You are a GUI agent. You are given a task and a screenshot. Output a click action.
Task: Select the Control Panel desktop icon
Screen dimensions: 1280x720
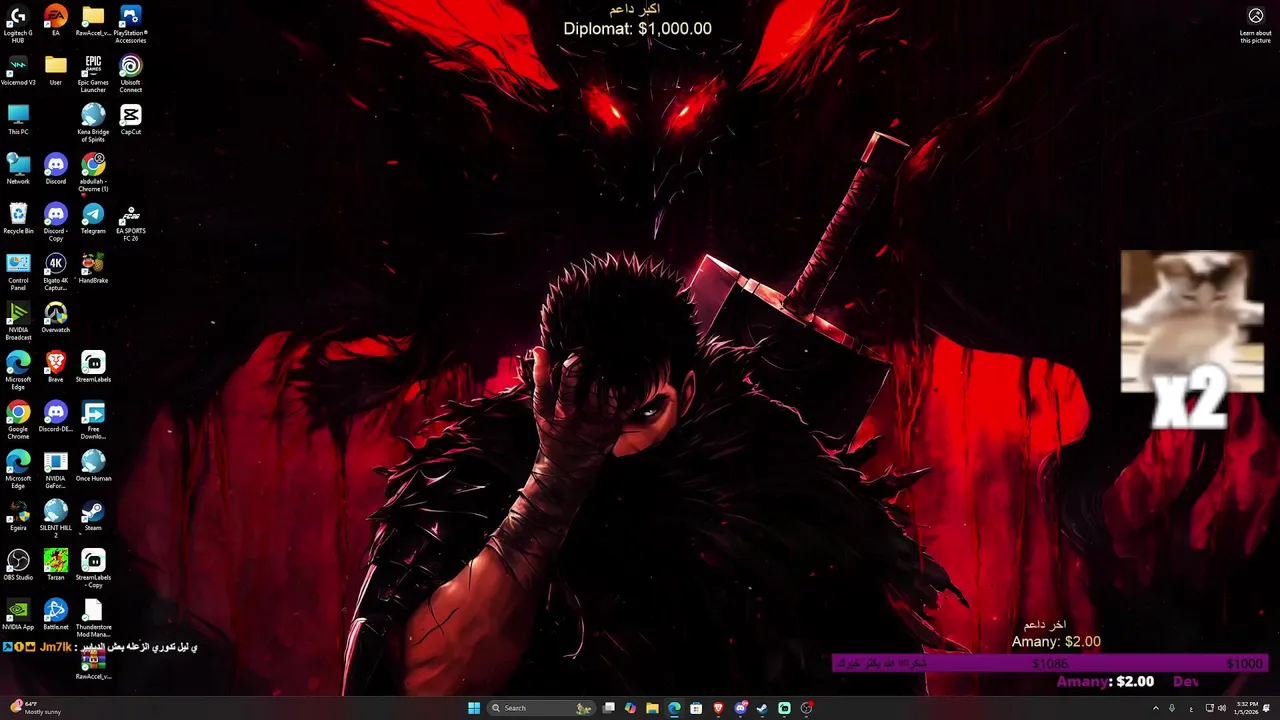point(18,271)
